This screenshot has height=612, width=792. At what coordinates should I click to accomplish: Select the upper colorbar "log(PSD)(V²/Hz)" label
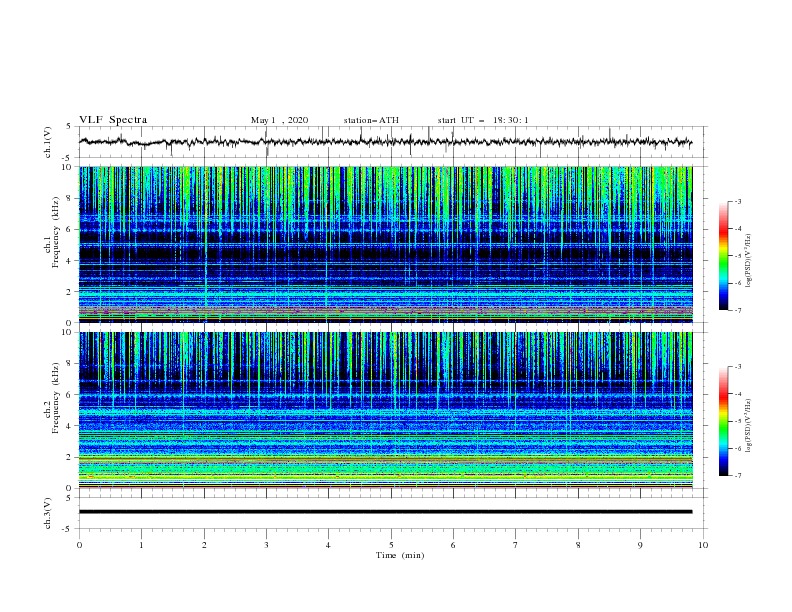click(749, 260)
